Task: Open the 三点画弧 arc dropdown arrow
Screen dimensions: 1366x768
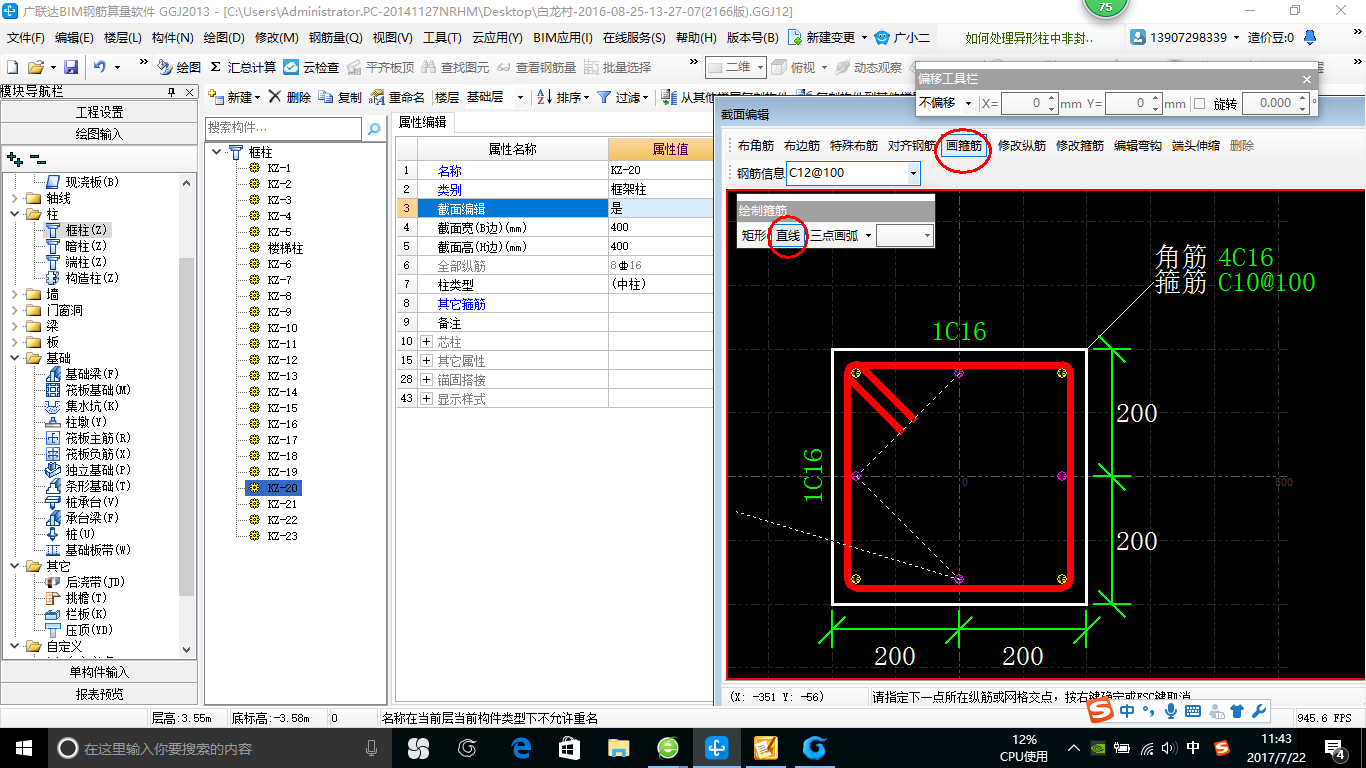Action: point(868,236)
